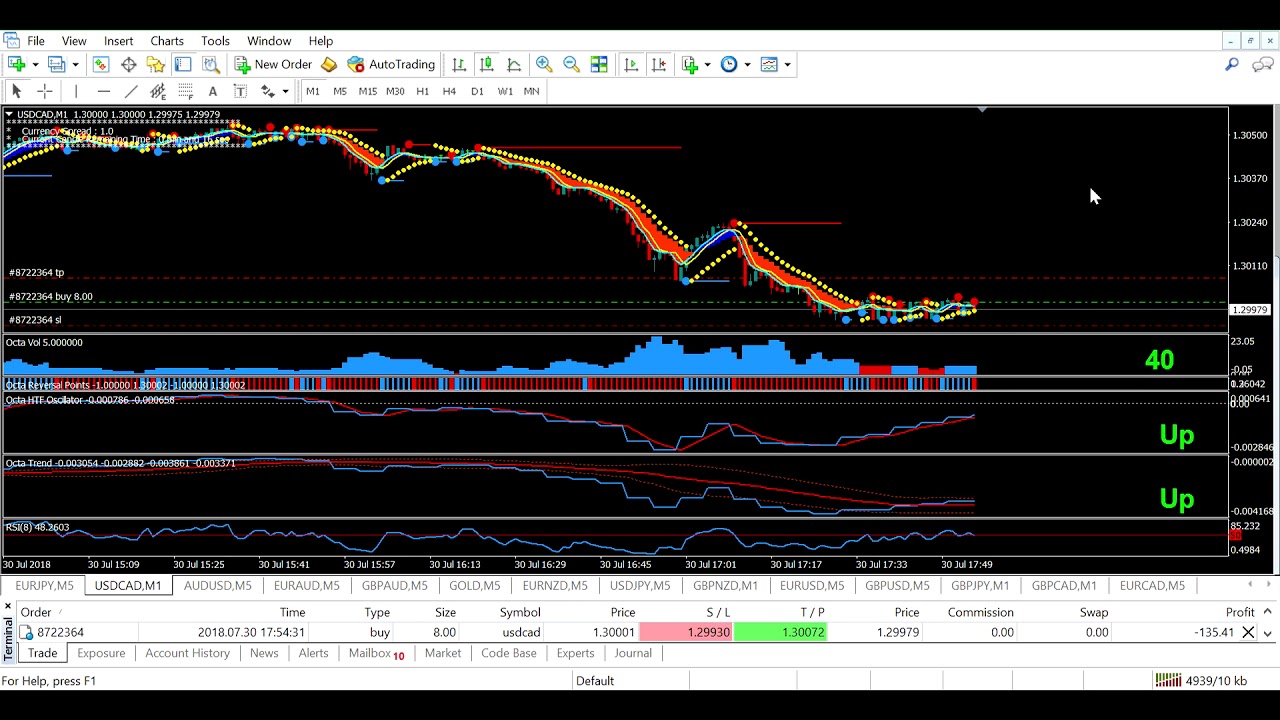Toggle Chart Shift
Image resolution: width=1280 pixels, height=720 pixels.
[659, 64]
